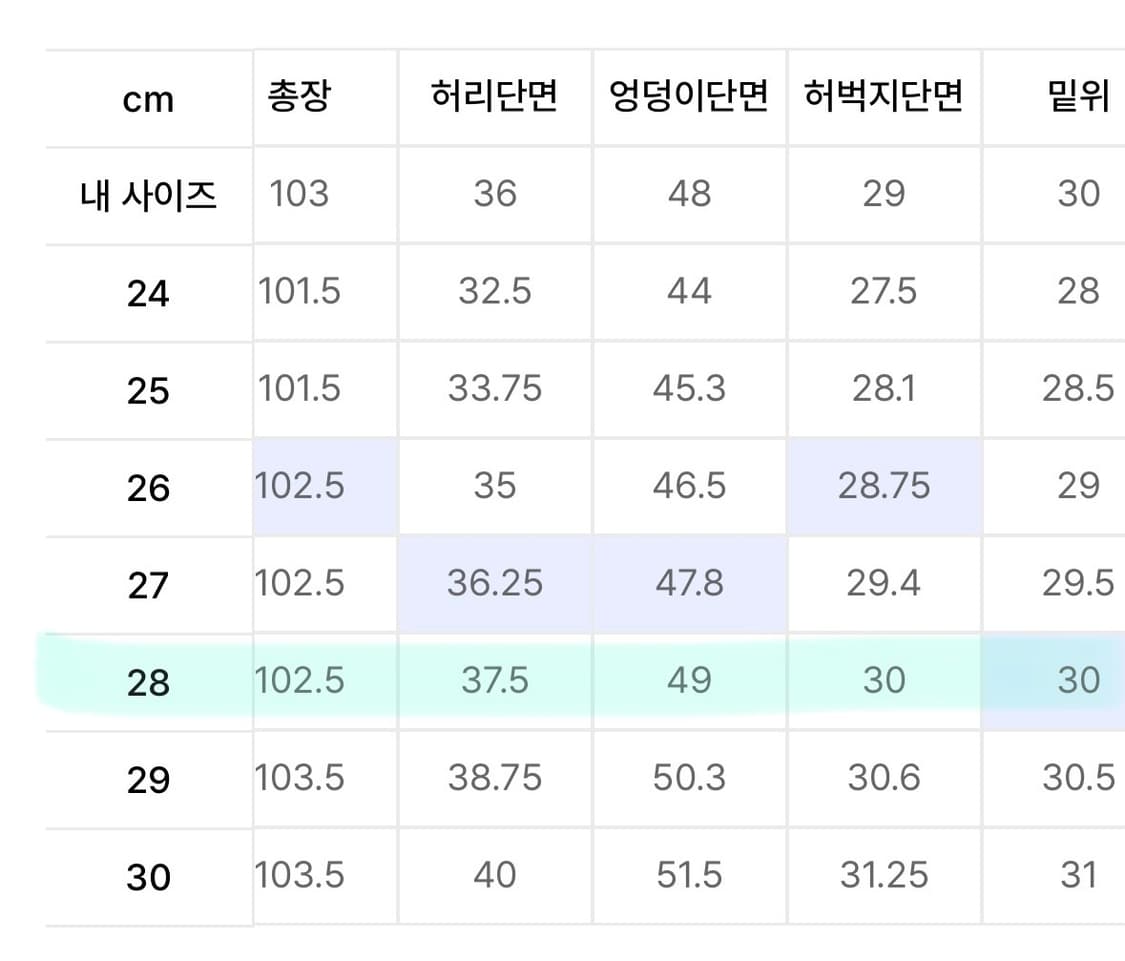Screen dimensions: 1125x961
Task: Click the size 26 row label
Action: pos(148,487)
